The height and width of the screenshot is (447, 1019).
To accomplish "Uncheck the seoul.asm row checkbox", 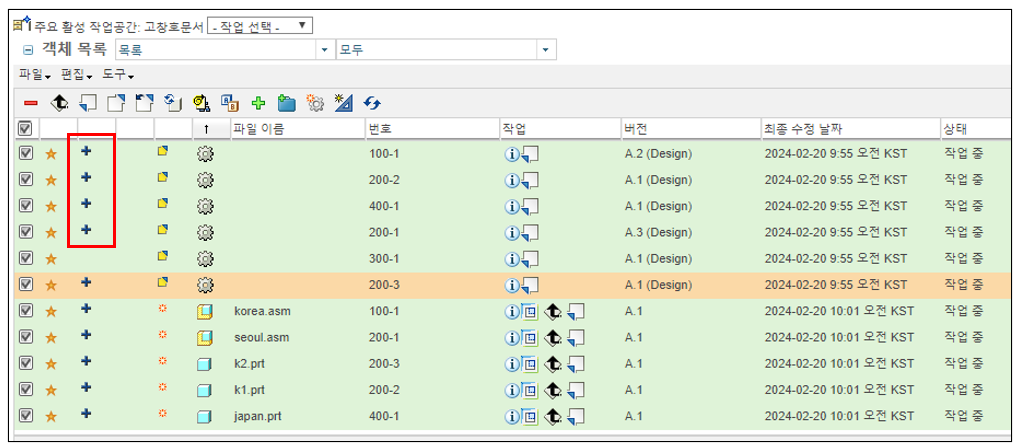I will click(26, 337).
